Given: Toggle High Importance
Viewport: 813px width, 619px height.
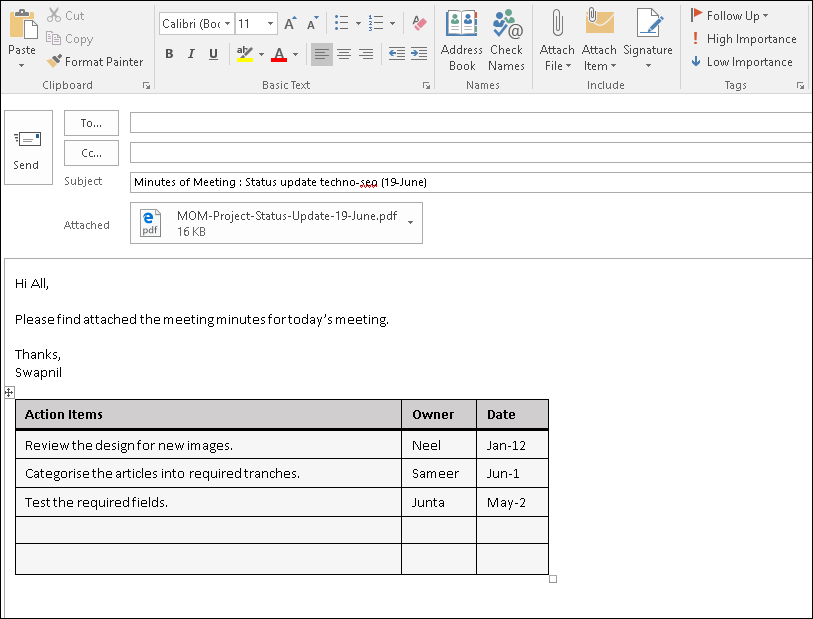Looking at the screenshot, I should click(x=744, y=39).
